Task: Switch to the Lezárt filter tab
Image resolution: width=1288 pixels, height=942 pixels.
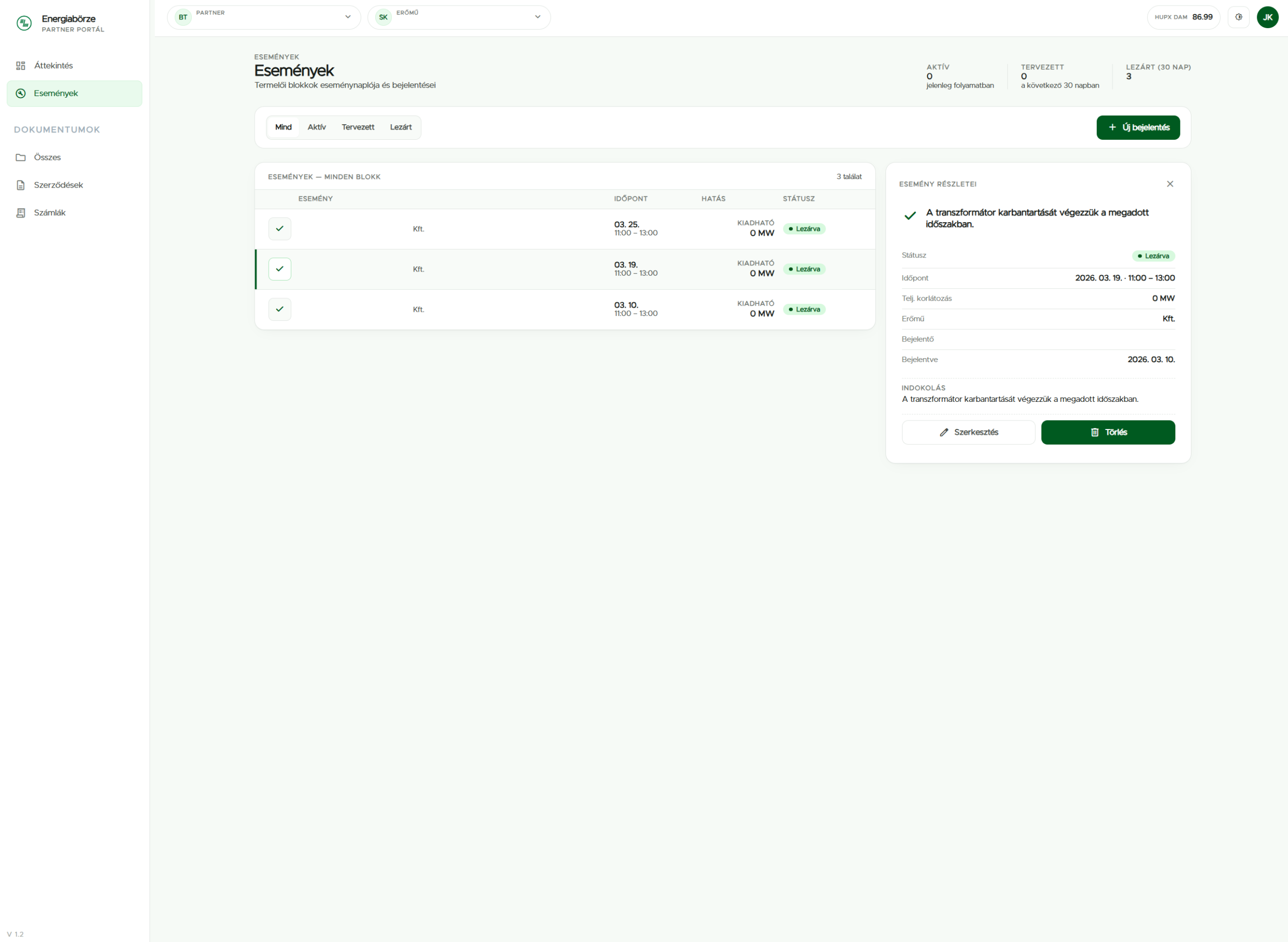Action: coord(400,127)
